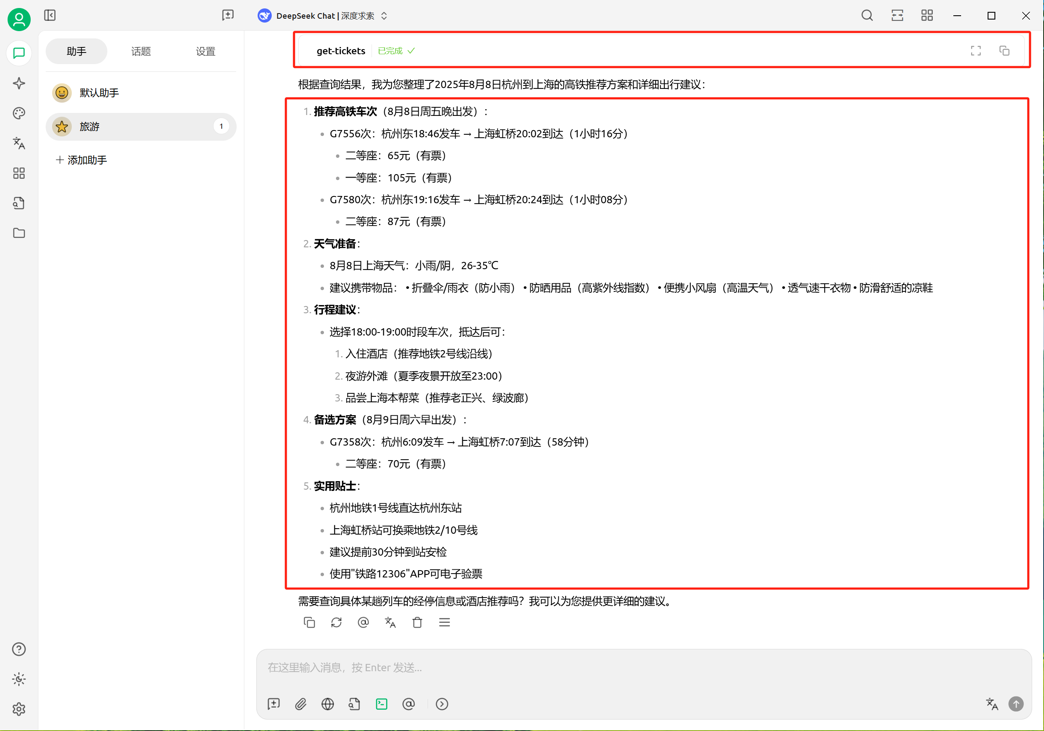Click the @ mention-model icon under the message
The height and width of the screenshot is (731, 1044).
pyautogui.click(x=363, y=622)
